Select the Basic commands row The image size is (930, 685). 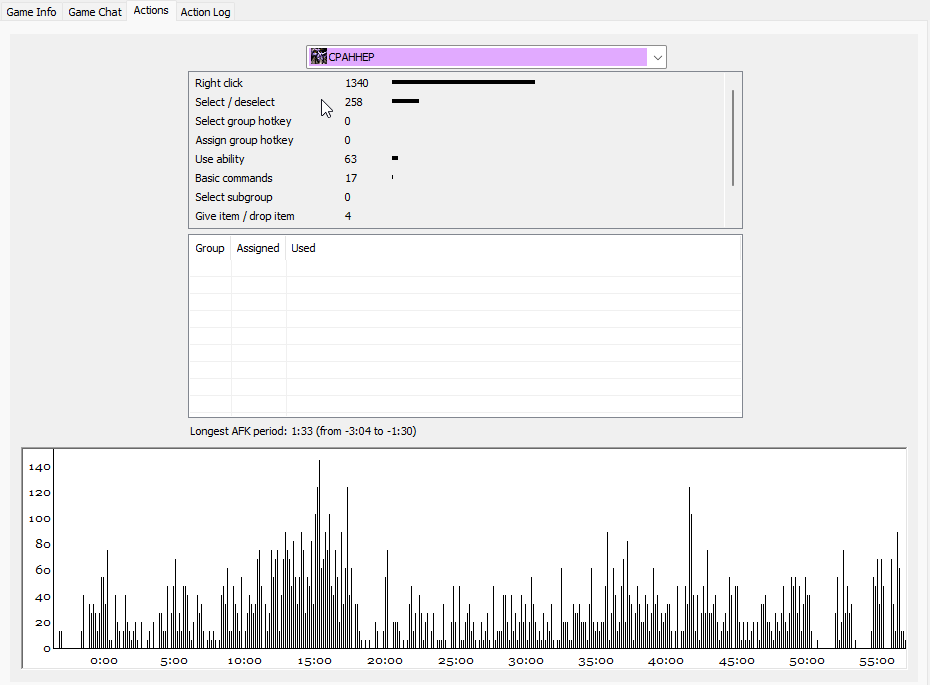457,178
